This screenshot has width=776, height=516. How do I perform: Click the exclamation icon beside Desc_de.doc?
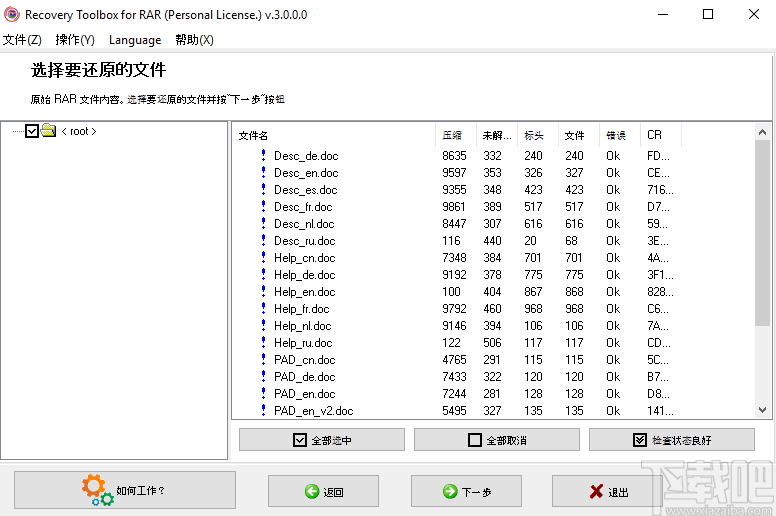[x=263, y=155]
